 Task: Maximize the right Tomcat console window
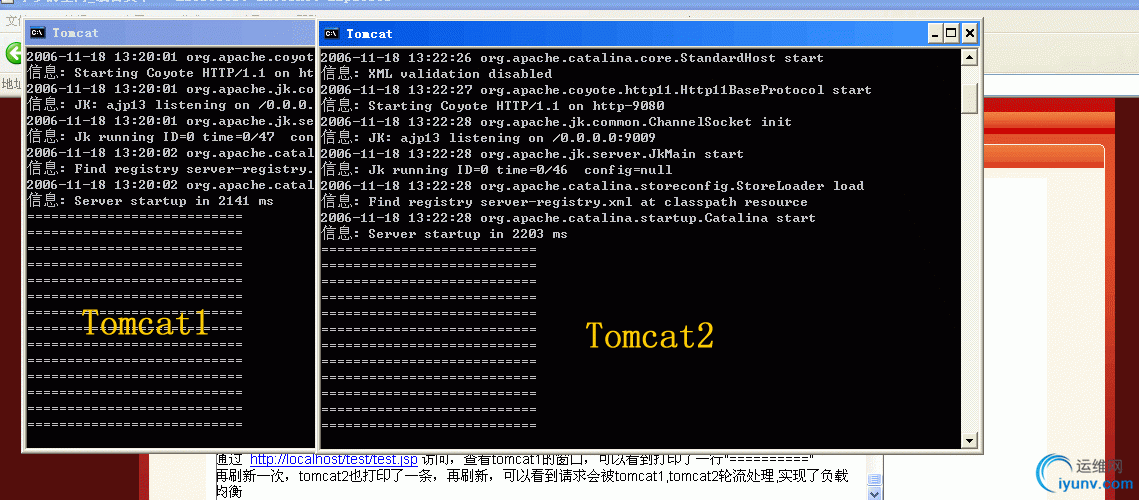[x=951, y=33]
